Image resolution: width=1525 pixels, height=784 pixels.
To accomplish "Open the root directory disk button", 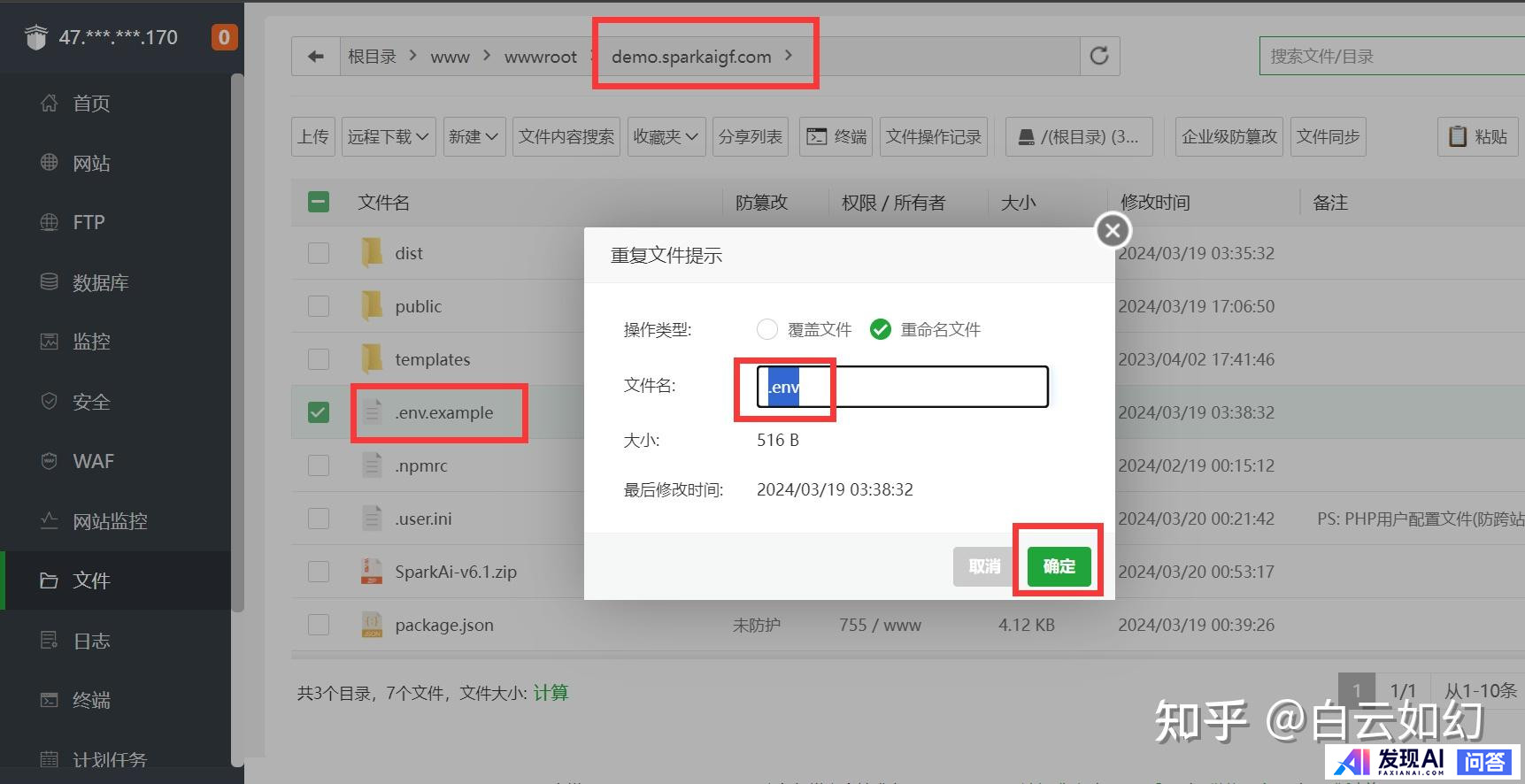I will click(1078, 137).
